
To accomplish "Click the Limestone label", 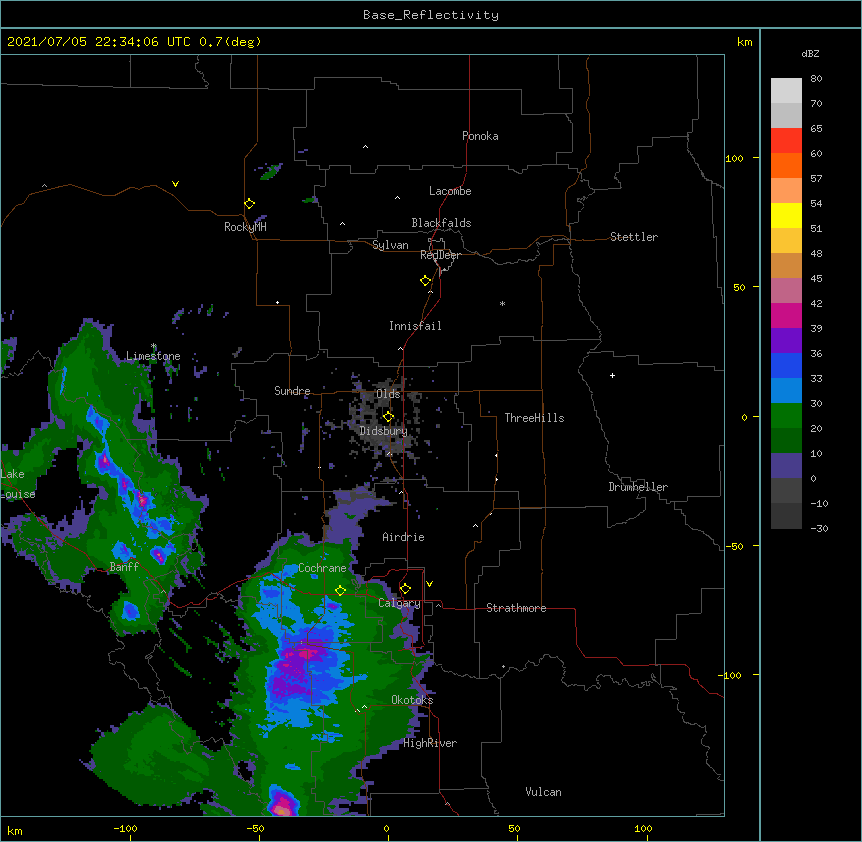I will pyautogui.click(x=153, y=356).
